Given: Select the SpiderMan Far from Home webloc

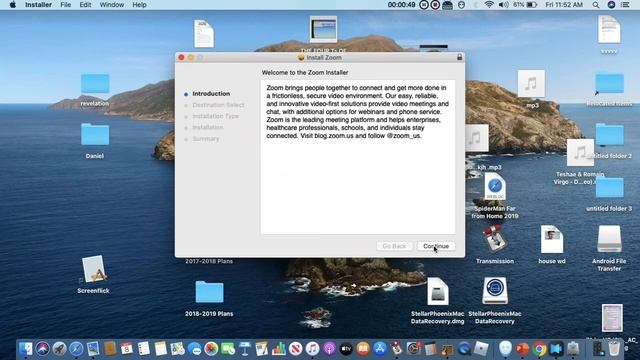Looking at the screenshot, I should pyautogui.click(x=495, y=187).
